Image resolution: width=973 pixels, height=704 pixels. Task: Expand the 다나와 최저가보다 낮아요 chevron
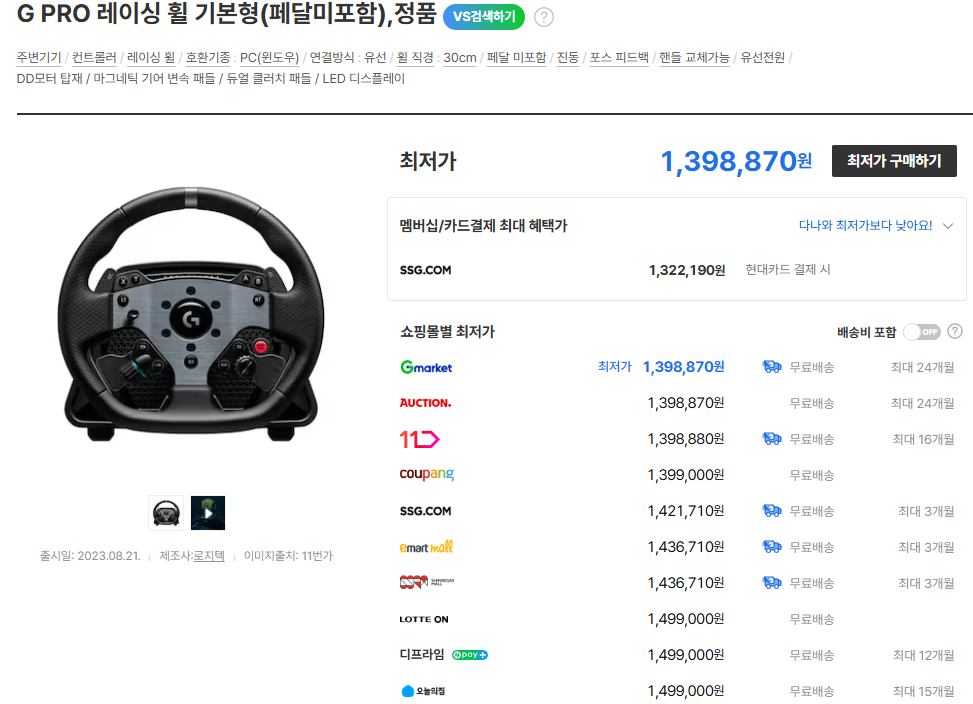(948, 226)
